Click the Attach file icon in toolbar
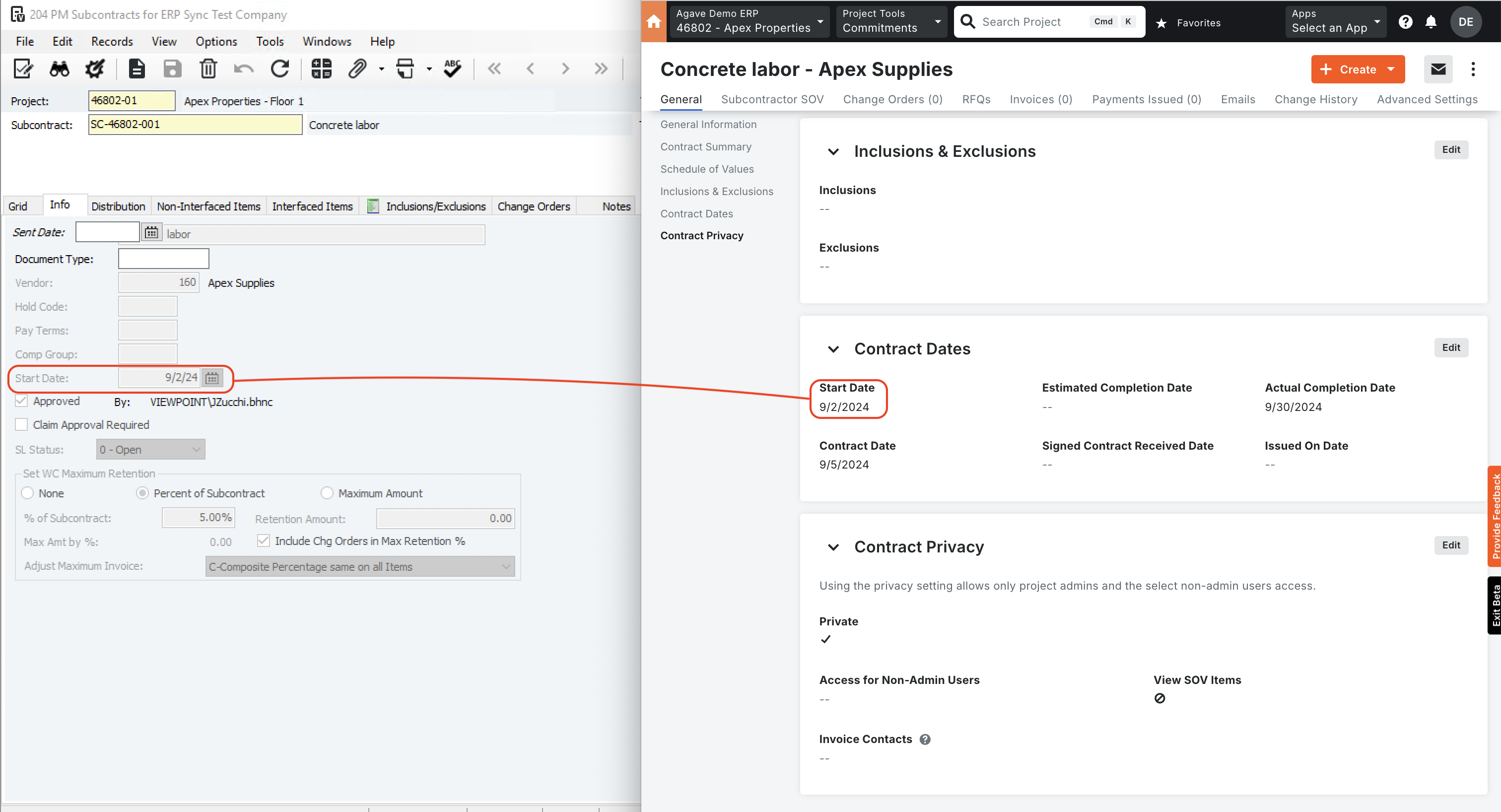This screenshot has height=812, width=1501. click(x=357, y=67)
